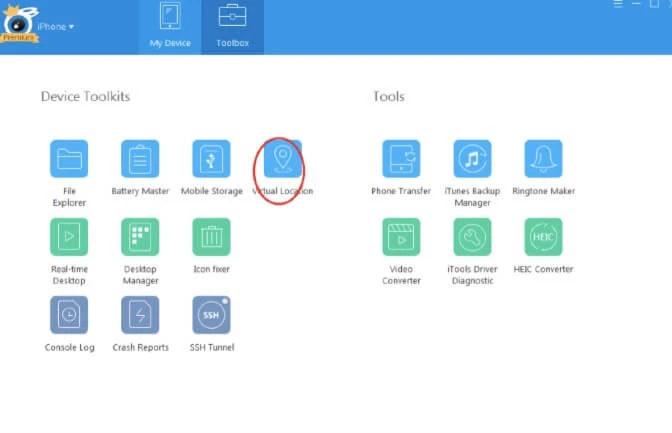Open the Mobile Storage tool
Viewport: 672px width, 433px height.
tap(211, 159)
